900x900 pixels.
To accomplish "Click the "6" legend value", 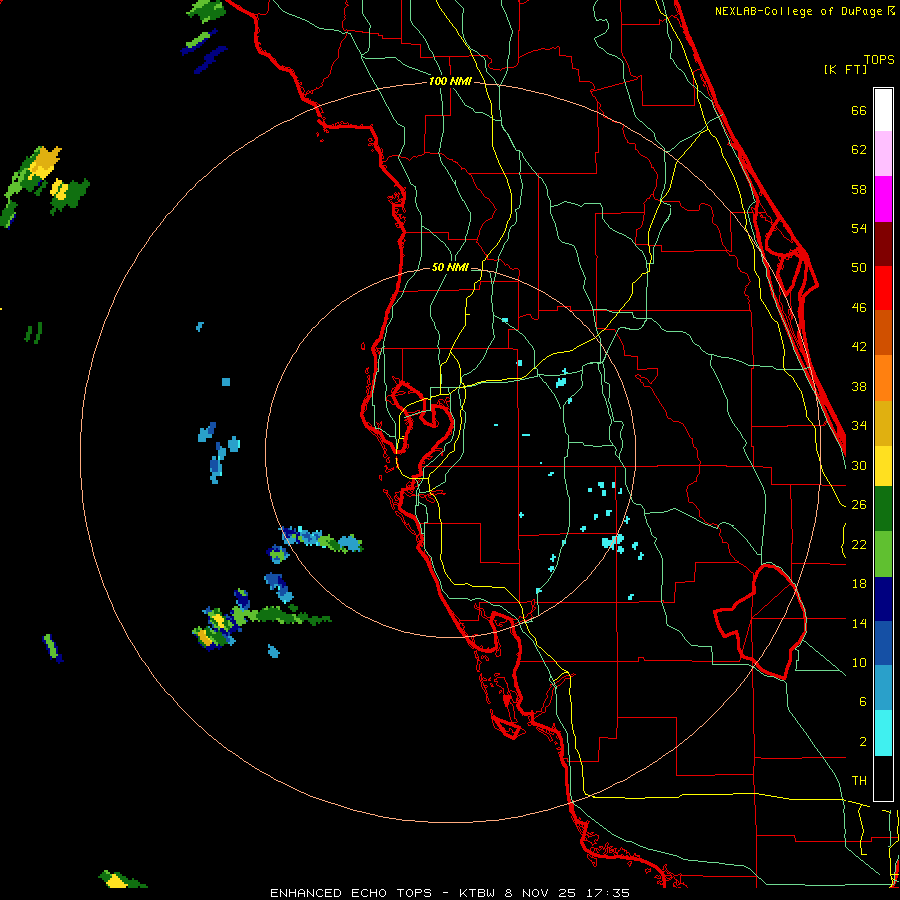I will (863, 702).
